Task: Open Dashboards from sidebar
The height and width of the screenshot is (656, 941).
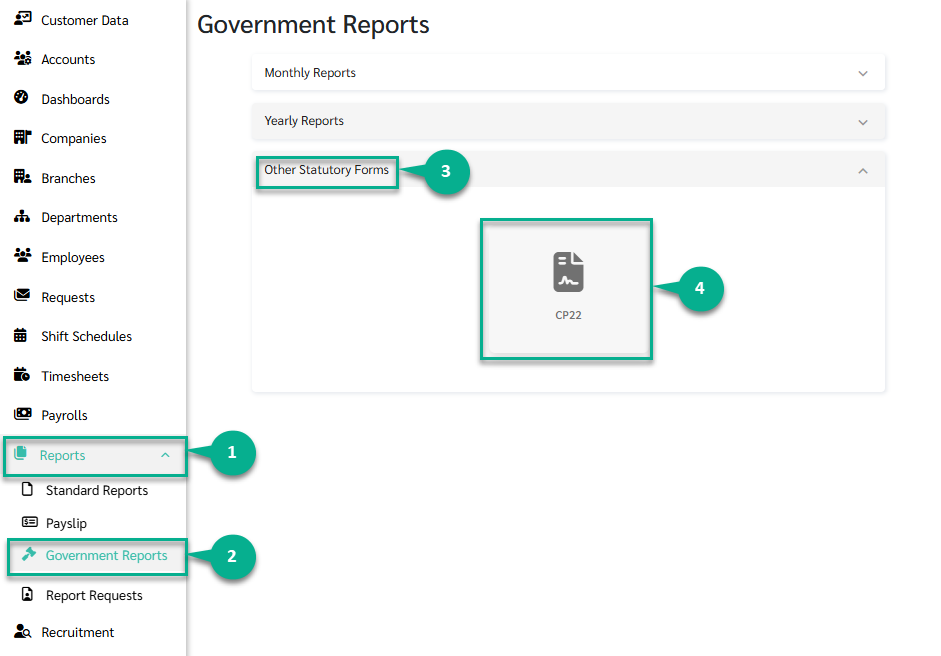Action: (75, 99)
